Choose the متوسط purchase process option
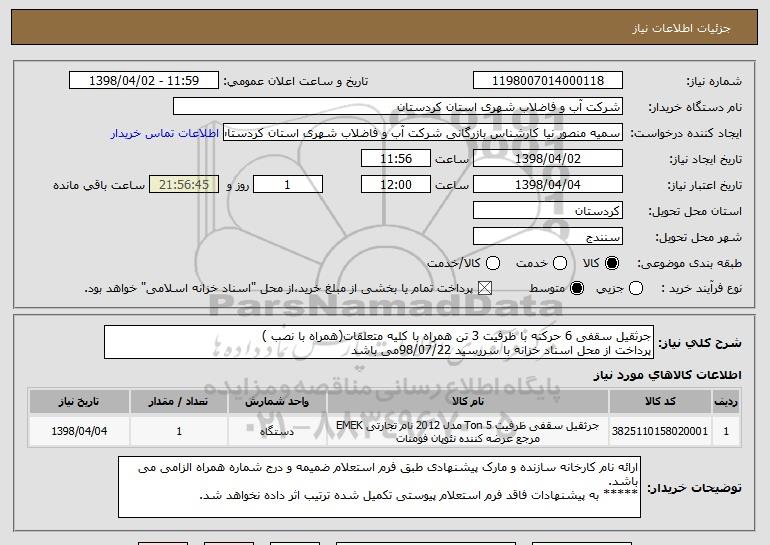Screen dimensions: 770x545 tap(577, 288)
